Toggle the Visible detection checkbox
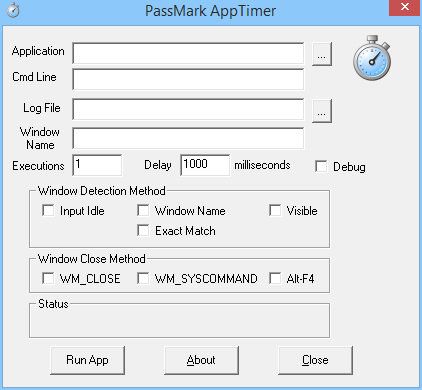 (x=275, y=210)
